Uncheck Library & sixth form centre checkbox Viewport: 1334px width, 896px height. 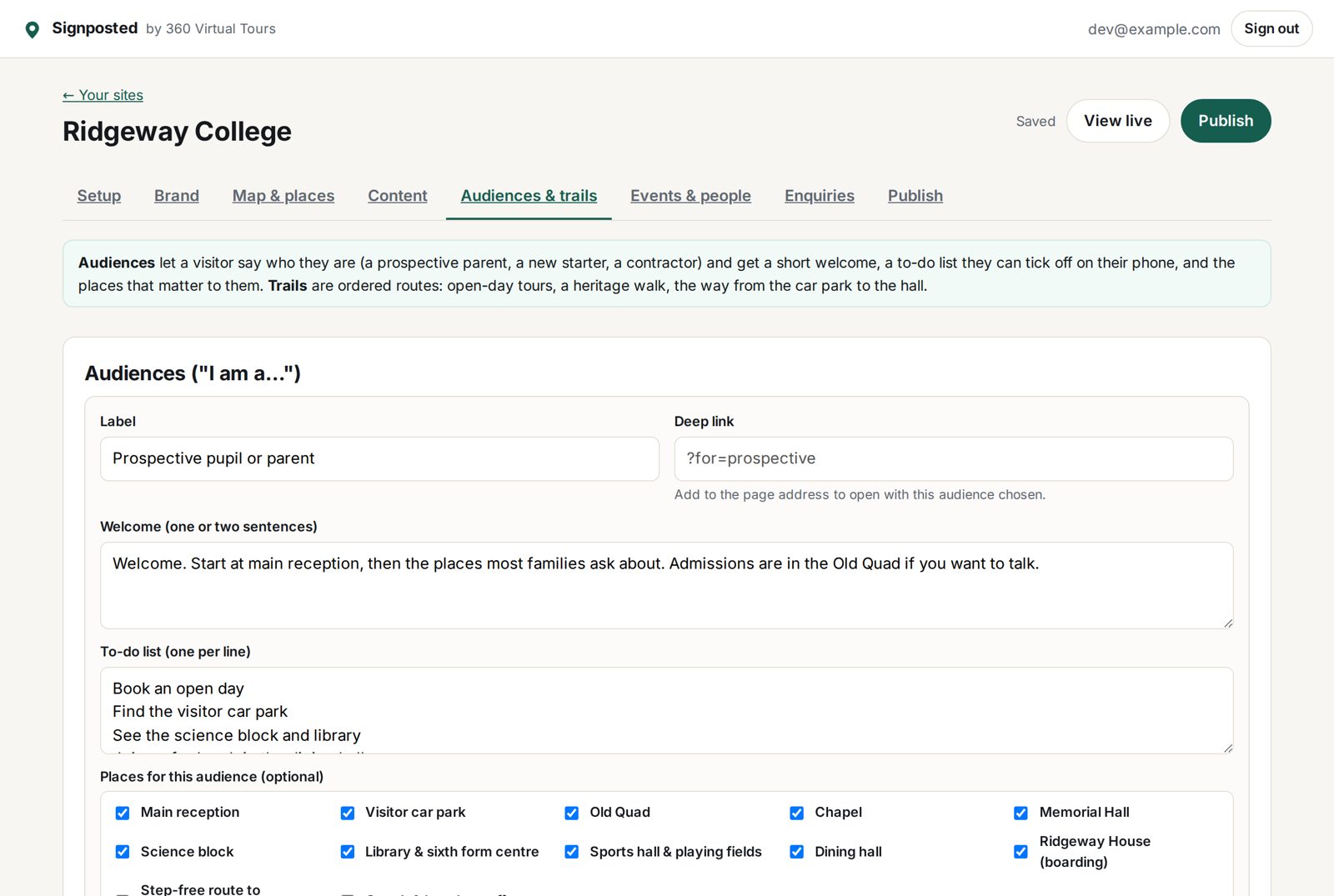[348, 852]
